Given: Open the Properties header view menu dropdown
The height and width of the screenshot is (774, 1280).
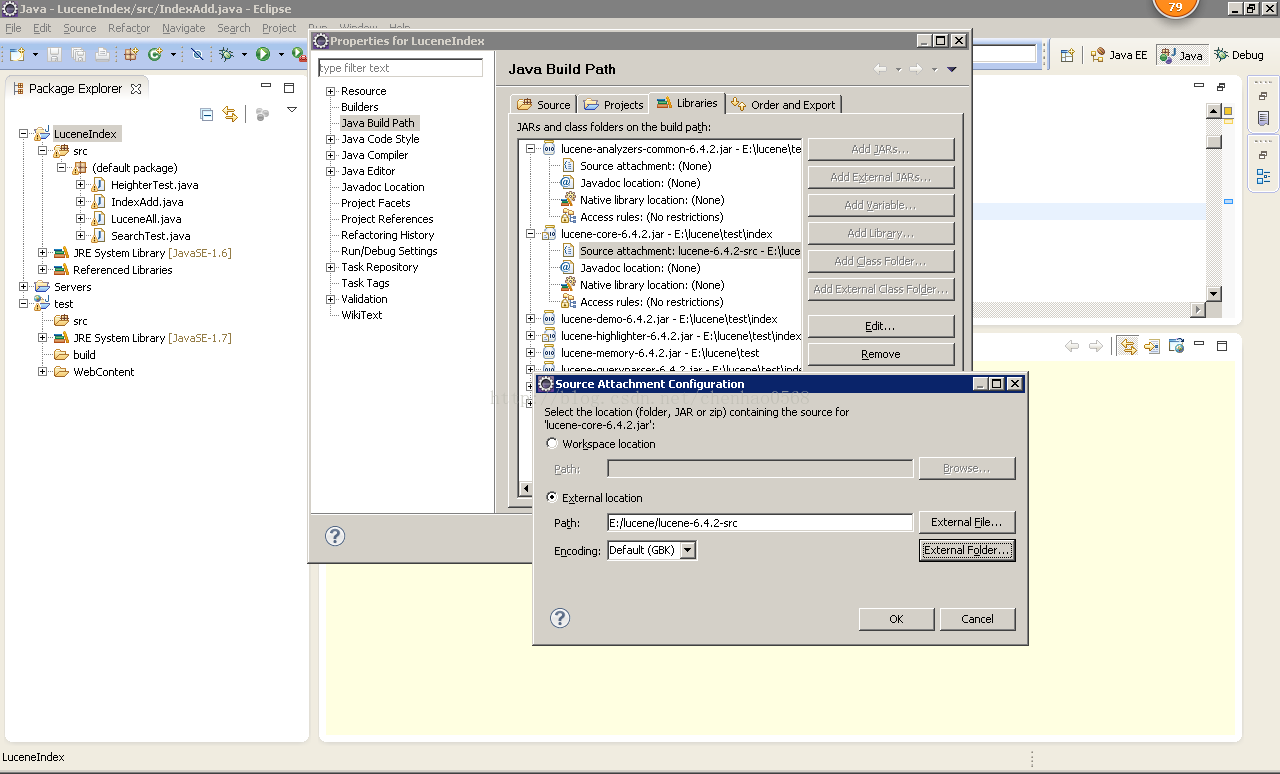Looking at the screenshot, I should pyautogui.click(x=952, y=69).
